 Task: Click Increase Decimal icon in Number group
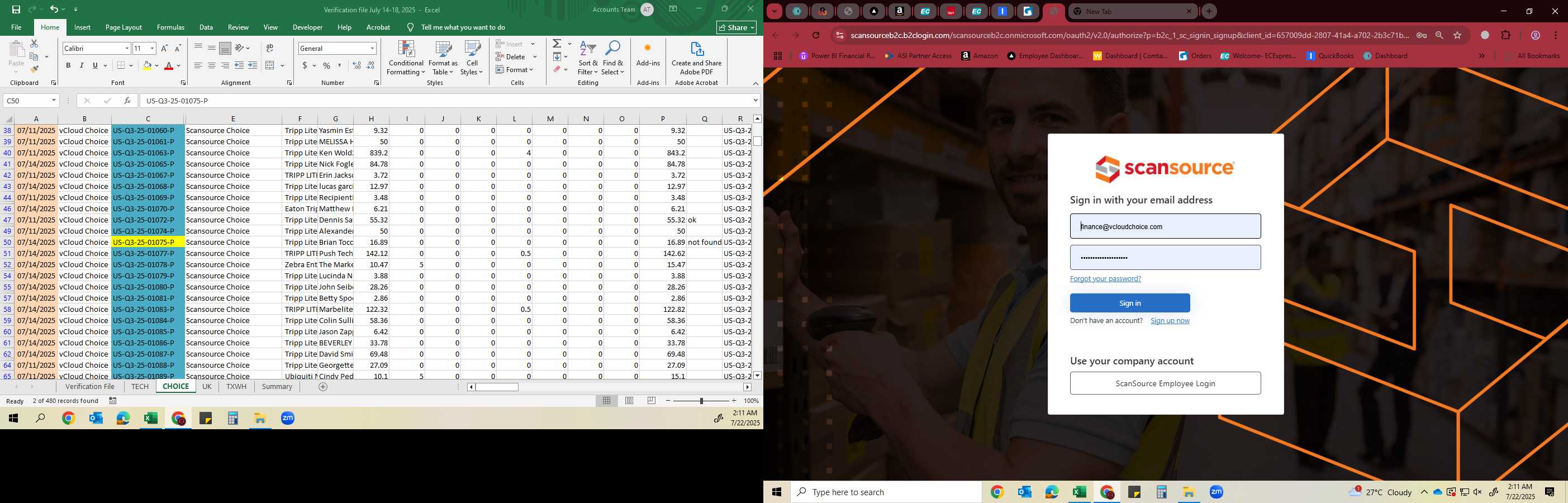pyautogui.click(x=357, y=65)
